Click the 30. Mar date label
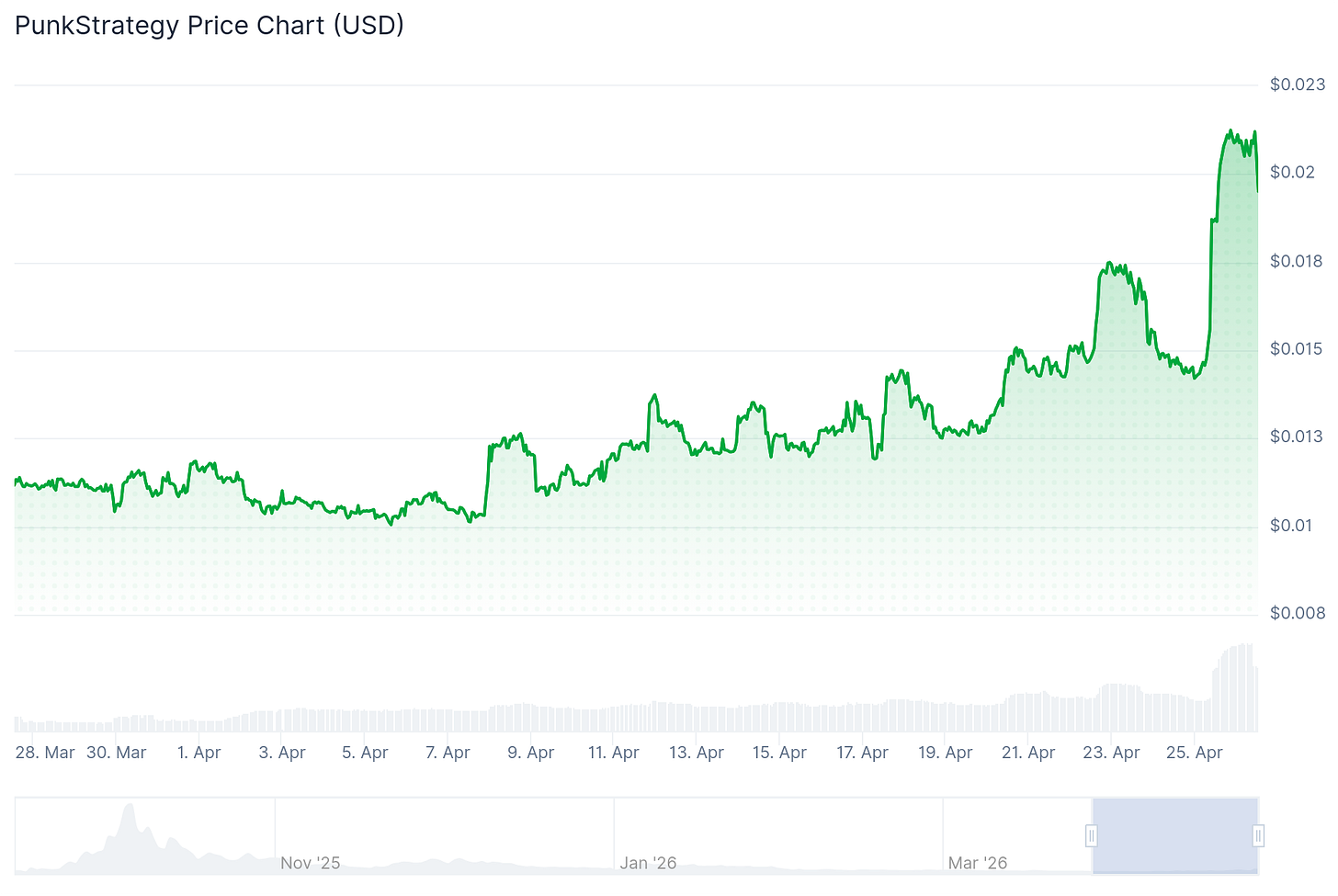The image size is (1338, 896). 117,753
